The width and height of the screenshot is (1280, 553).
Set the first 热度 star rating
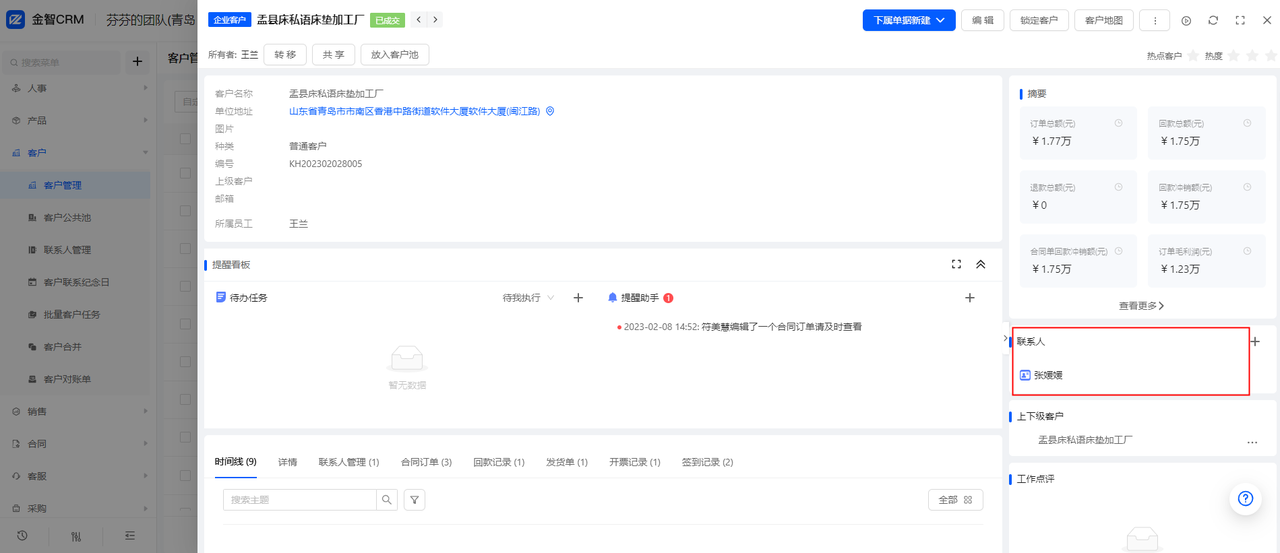click(1233, 56)
